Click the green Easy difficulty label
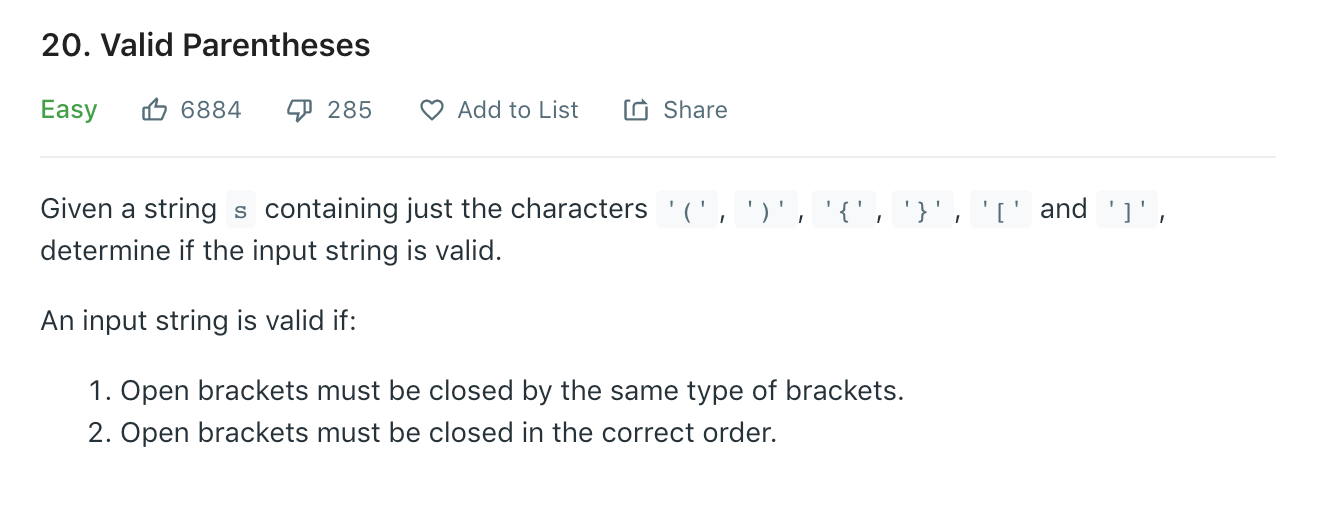The image size is (1318, 516). tap(69, 110)
